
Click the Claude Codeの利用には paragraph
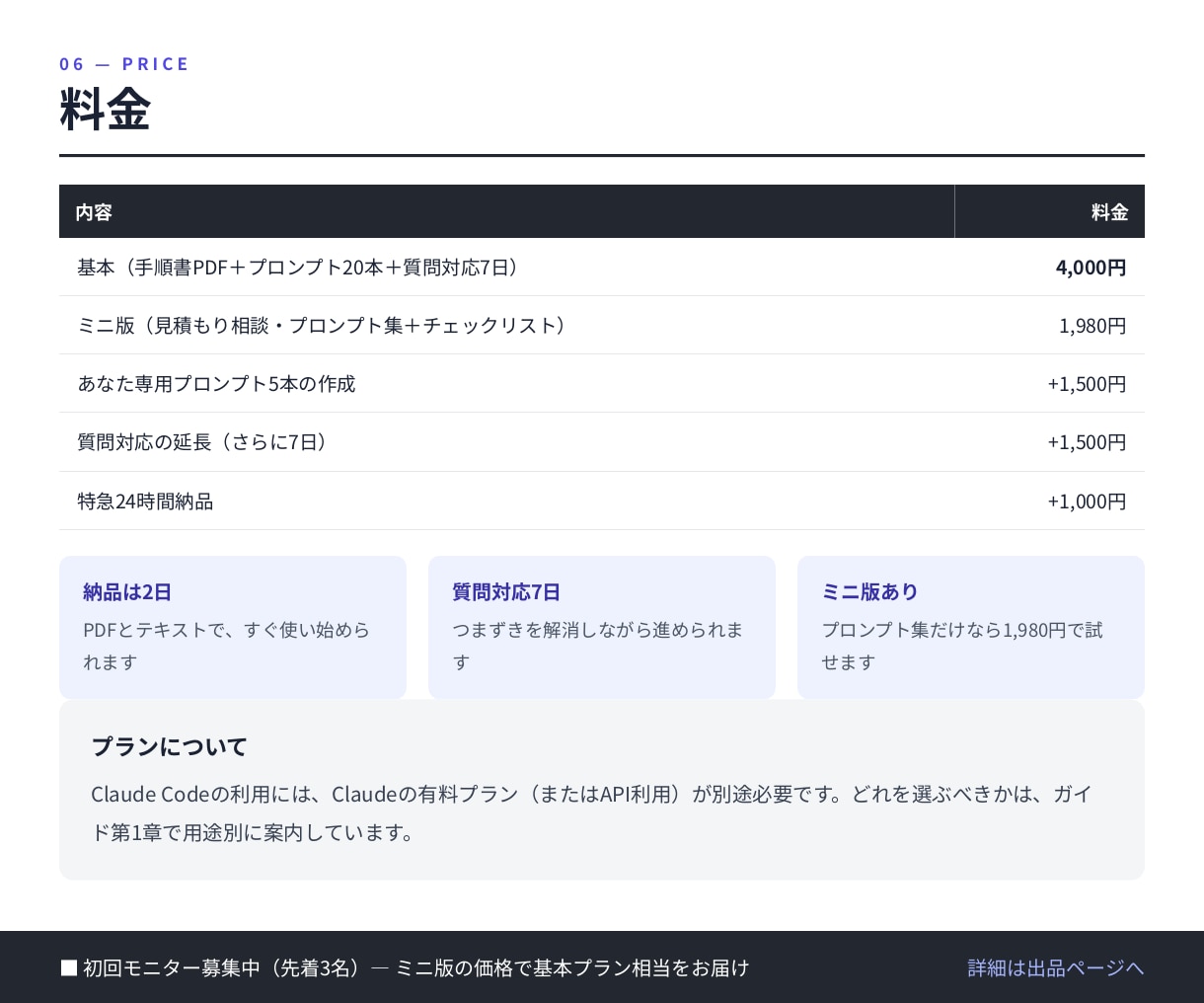pos(592,813)
